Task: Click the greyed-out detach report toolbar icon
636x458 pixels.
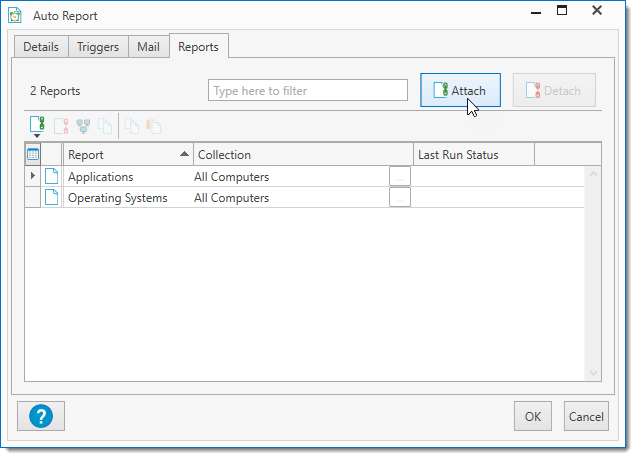Action: click(61, 126)
